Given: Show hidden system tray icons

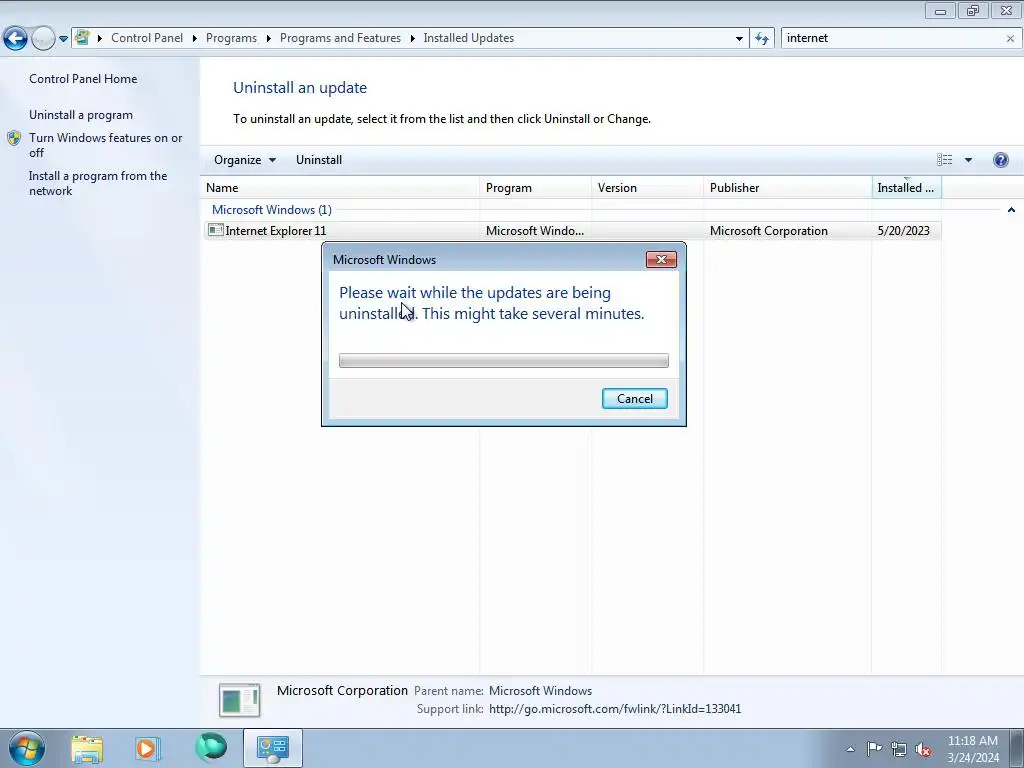Looking at the screenshot, I should [x=850, y=749].
